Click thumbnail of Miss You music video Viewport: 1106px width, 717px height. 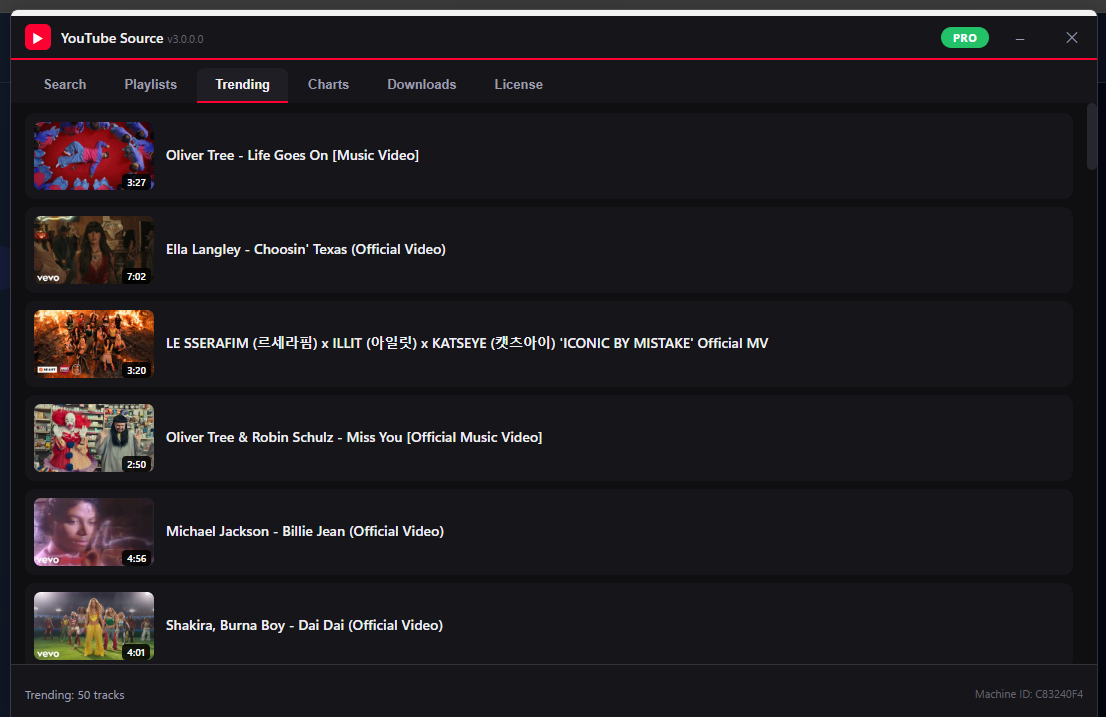[x=94, y=438]
